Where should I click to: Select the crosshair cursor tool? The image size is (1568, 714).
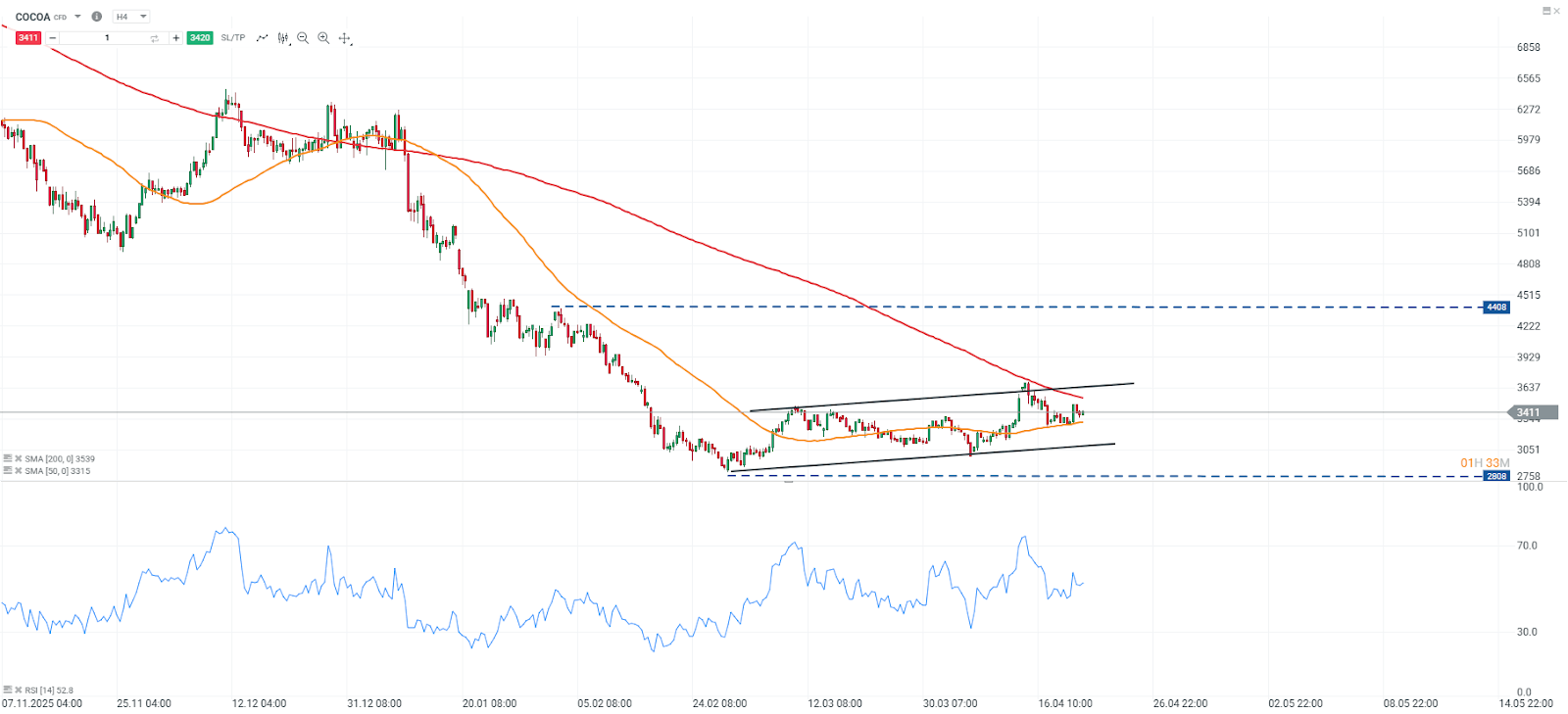344,38
